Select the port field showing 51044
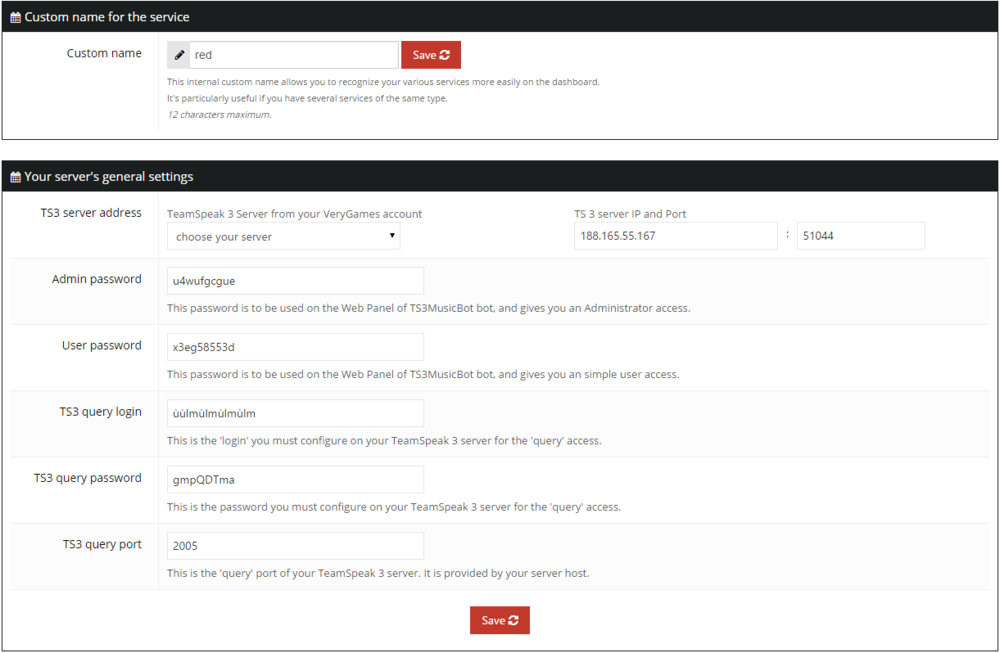1000x653 pixels. click(x=860, y=236)
